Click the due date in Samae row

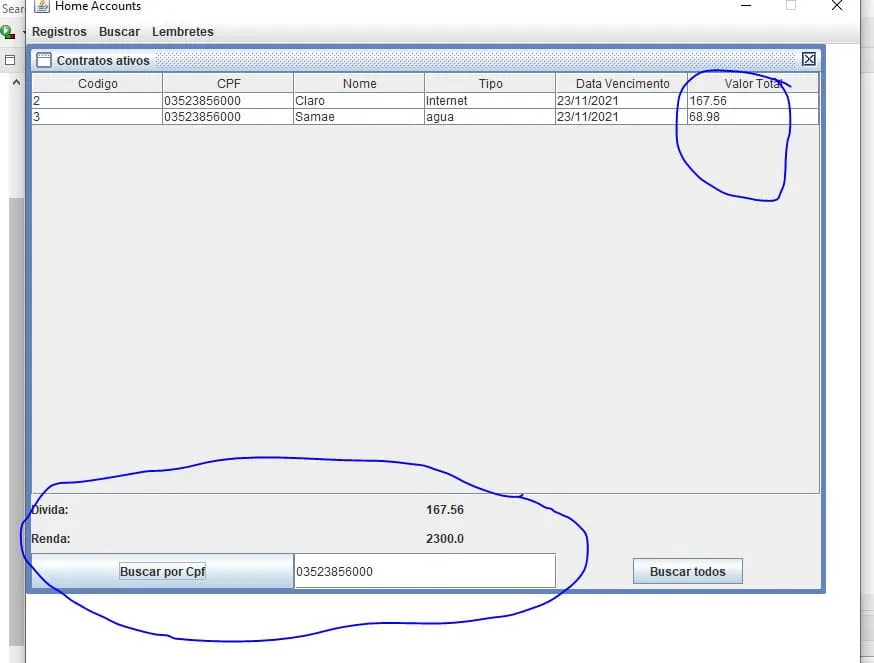click(621, 117)
